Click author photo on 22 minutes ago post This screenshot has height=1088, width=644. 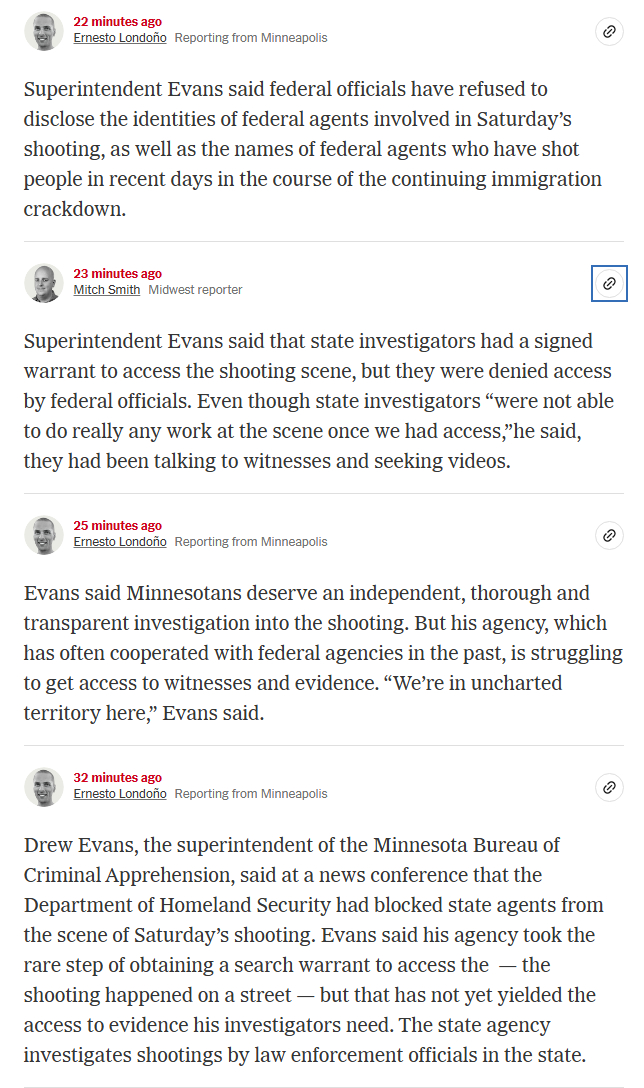coord(43,31)
